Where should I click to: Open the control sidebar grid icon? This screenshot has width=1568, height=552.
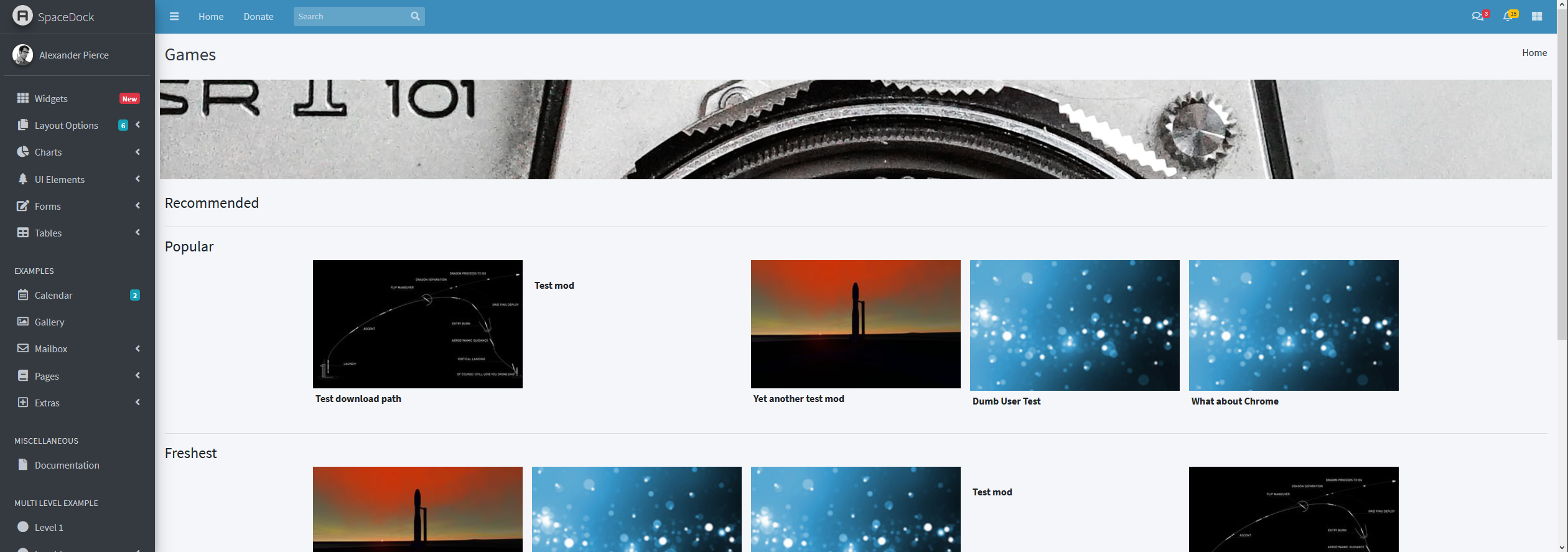pyautogui.click(x=1537, y=16)
